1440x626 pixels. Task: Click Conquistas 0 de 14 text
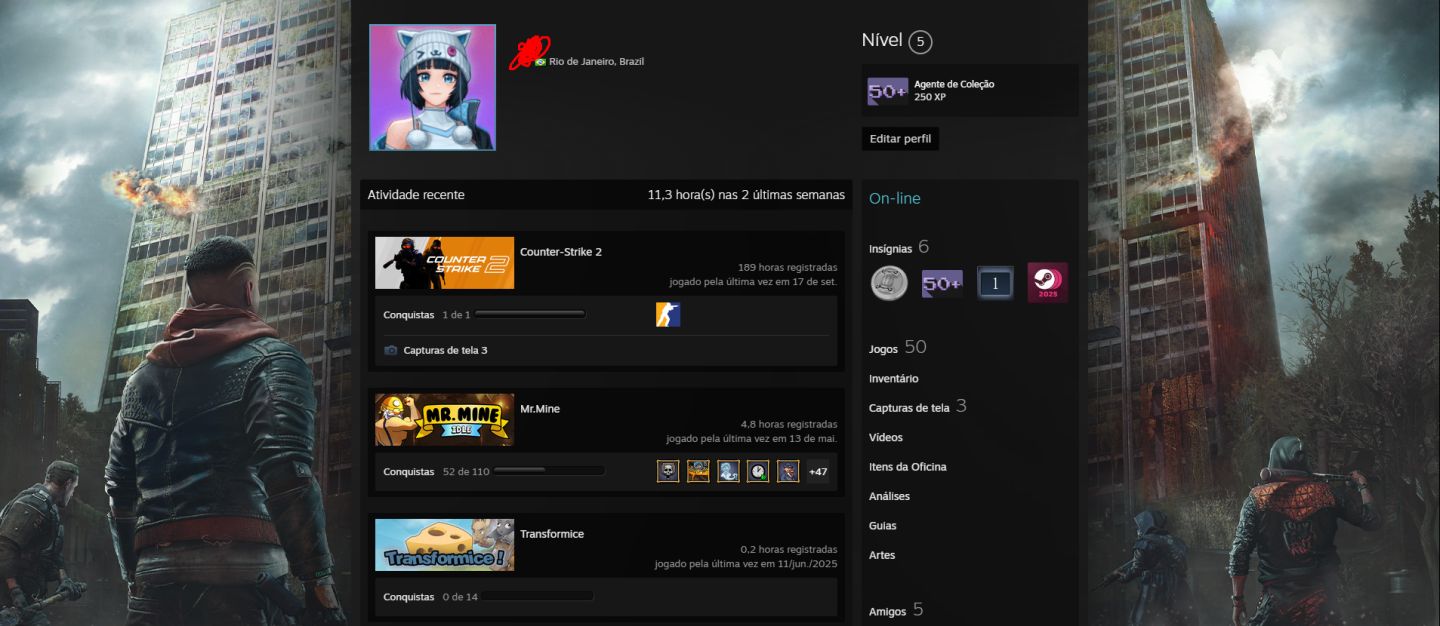point(431,597)
